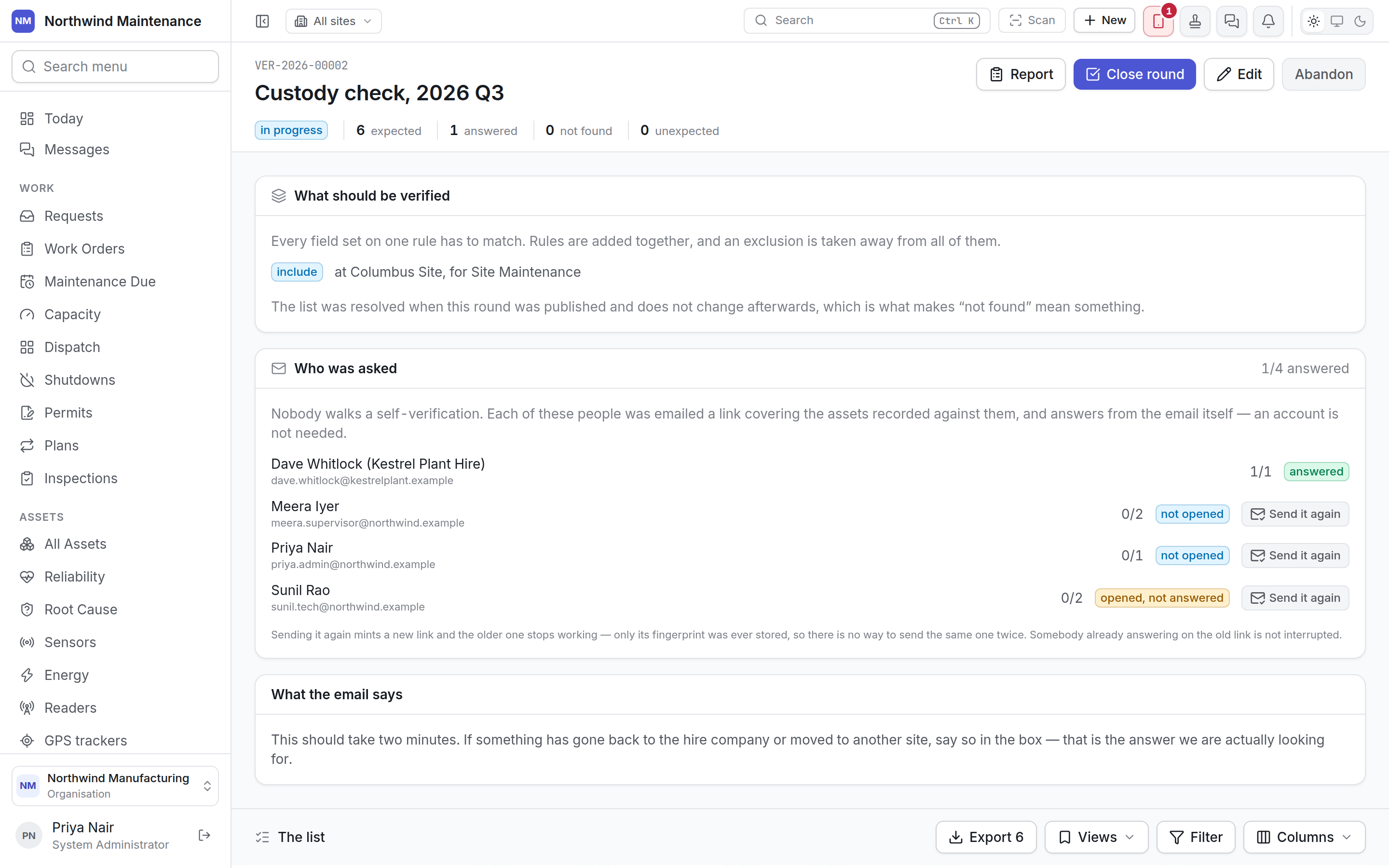Navigate to Sensors
1389x868 pixels.
pos(115,642)
